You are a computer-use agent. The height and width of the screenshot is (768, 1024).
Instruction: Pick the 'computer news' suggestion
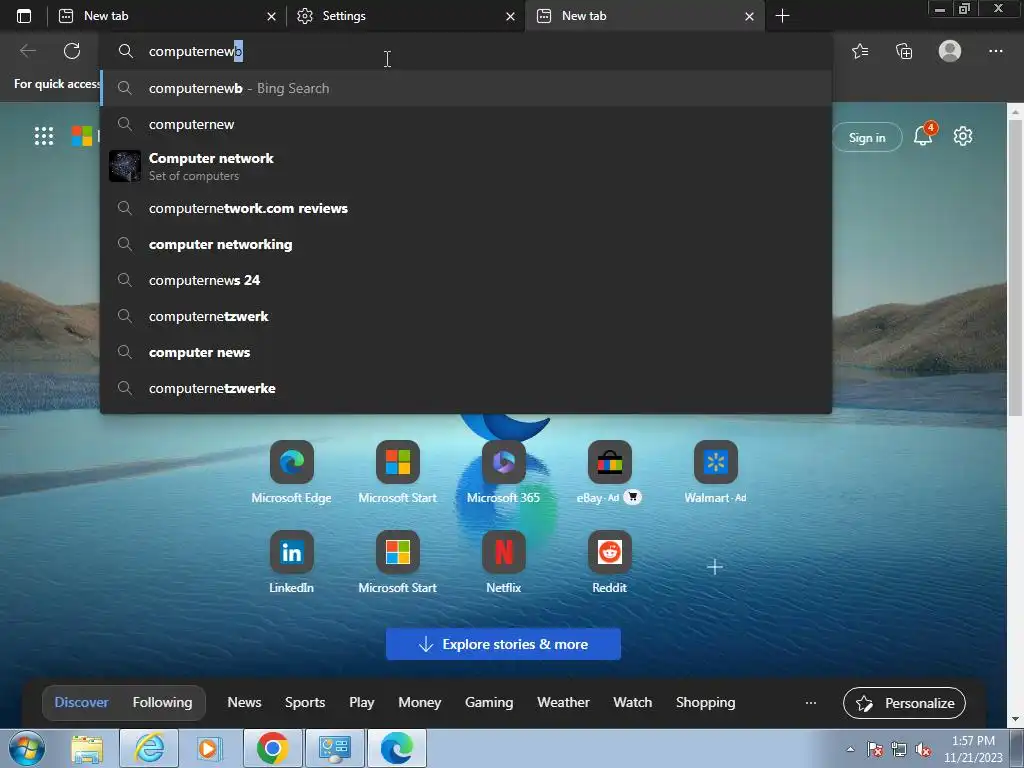pyautogui.click(x=466, y=352)
